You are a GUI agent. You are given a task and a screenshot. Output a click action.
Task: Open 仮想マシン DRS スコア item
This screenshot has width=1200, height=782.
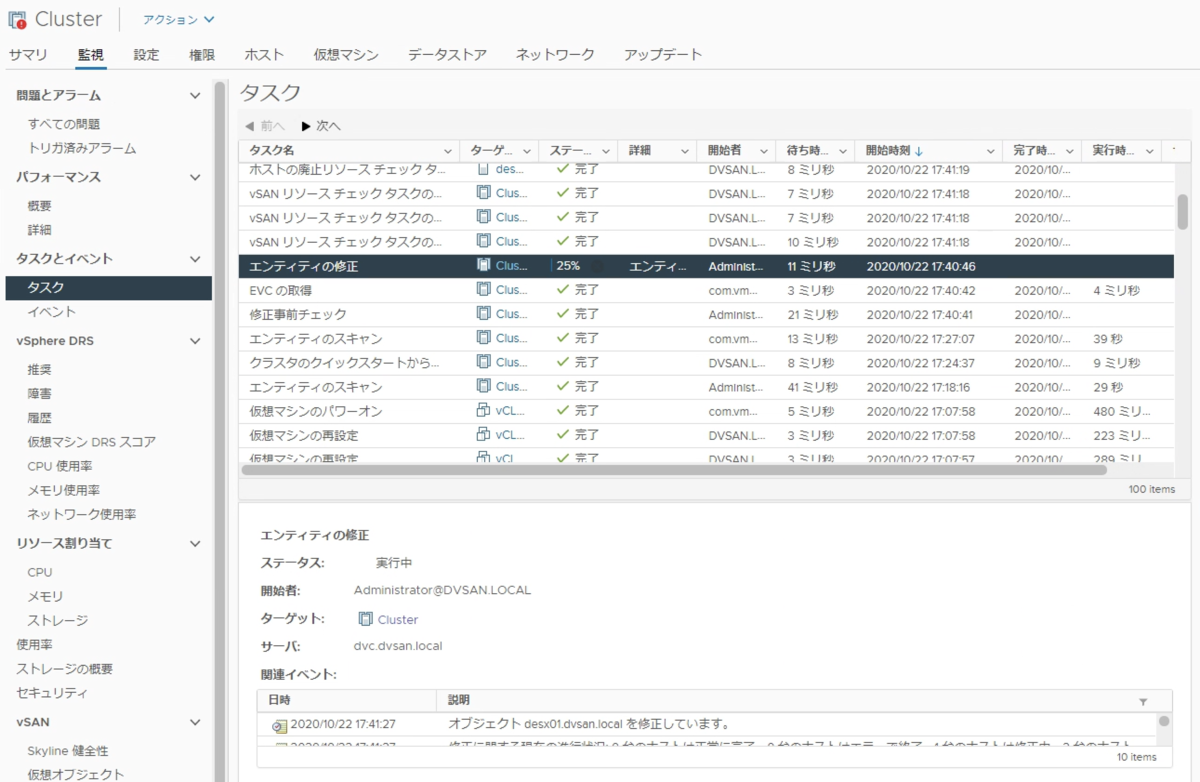[x=92, y=442]
